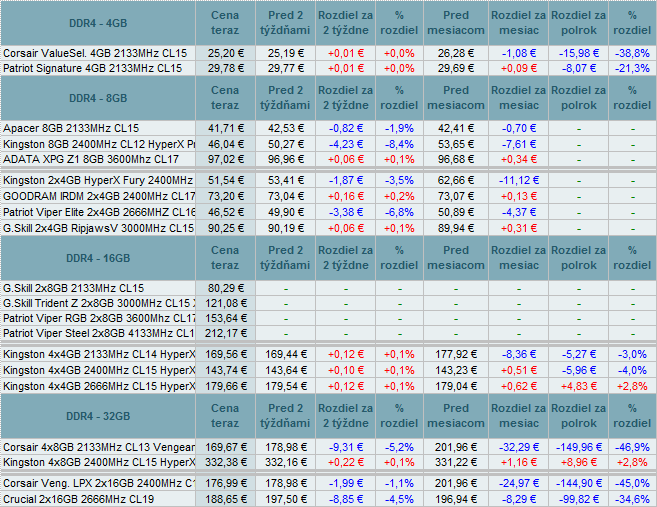The width and height of the screenshot is (657, 507).
Task: Click the -38,8% percent difference
Action: click(x=632, y=53)
